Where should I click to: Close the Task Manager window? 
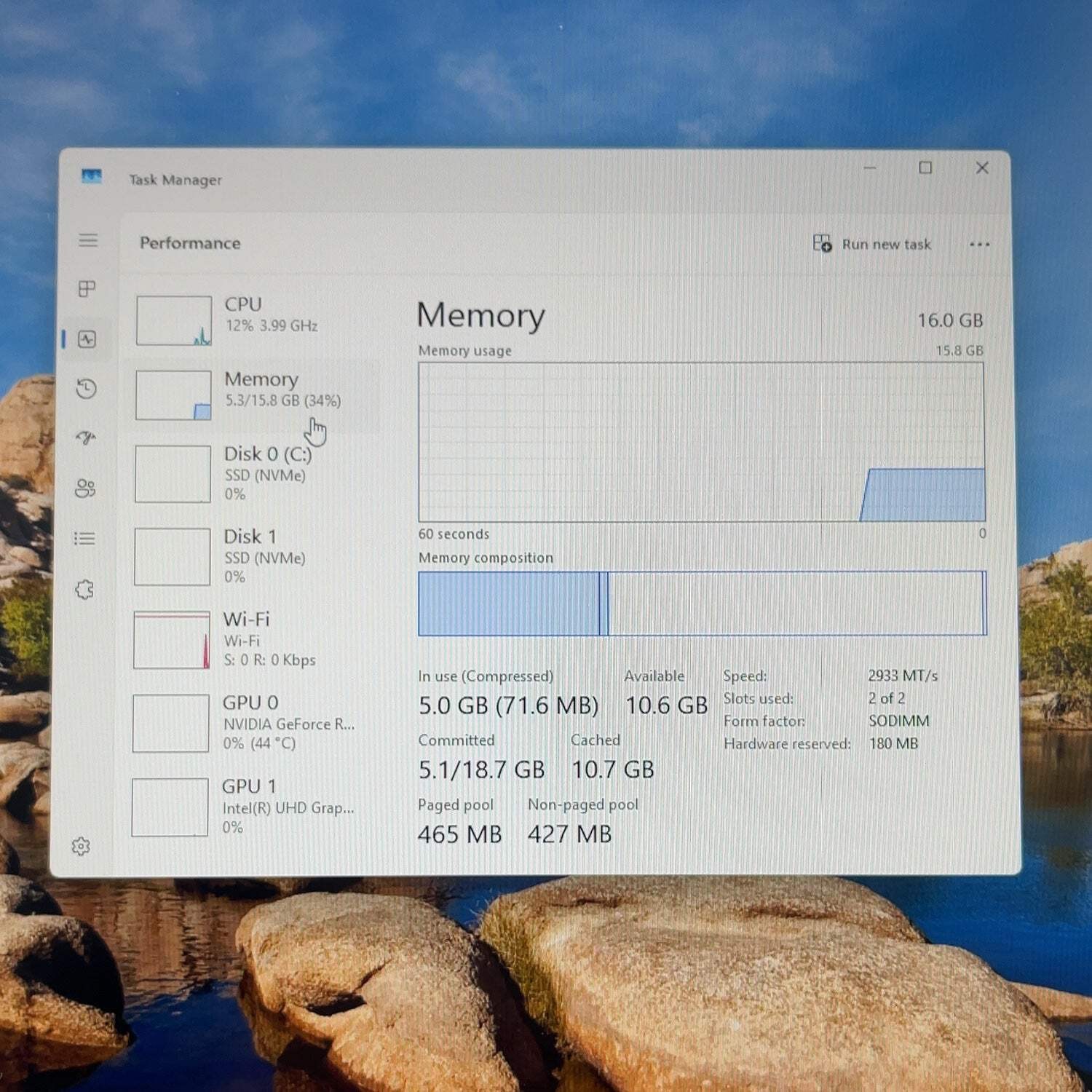(982, 168)
